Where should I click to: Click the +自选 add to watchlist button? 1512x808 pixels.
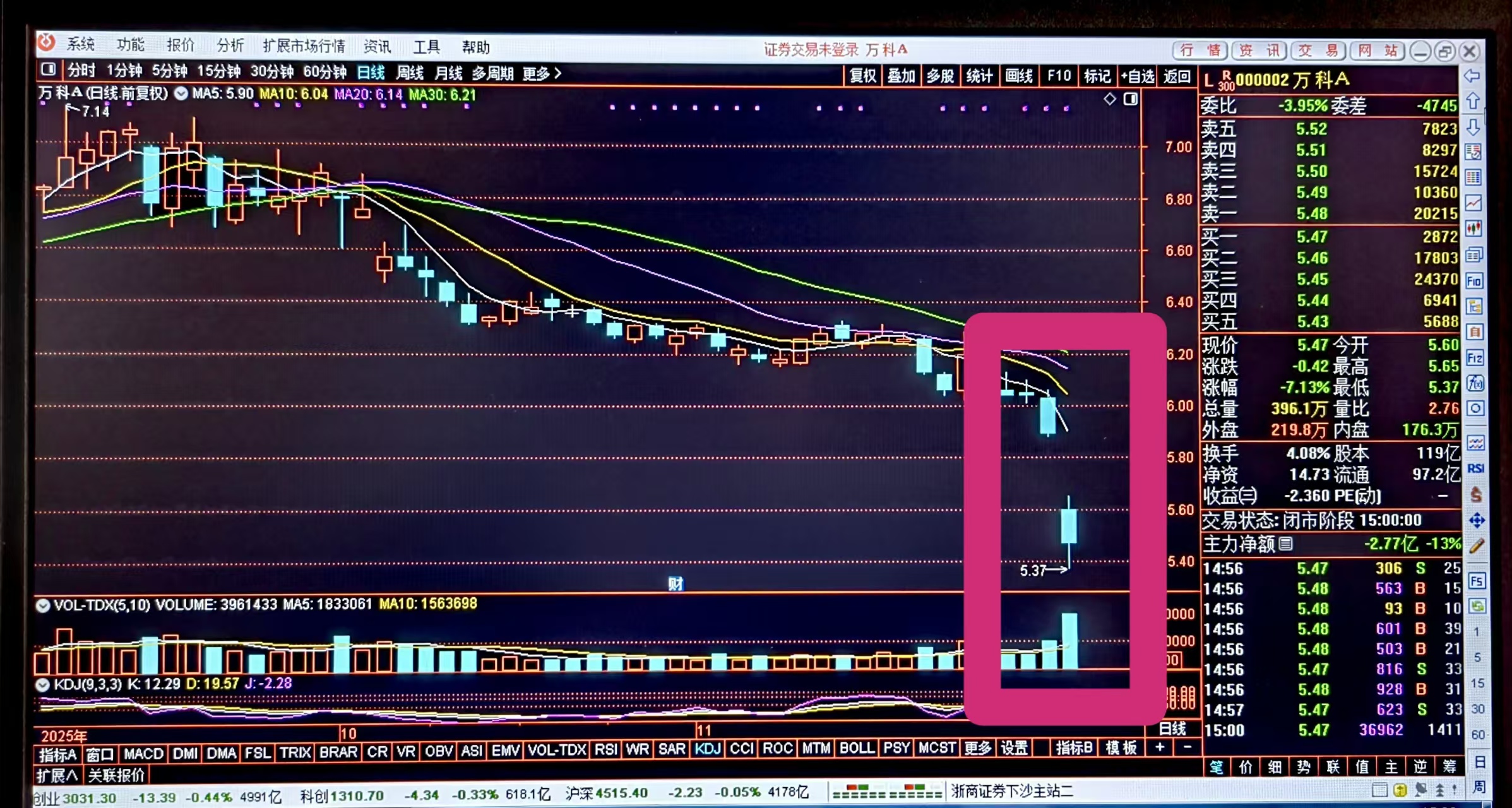point(1137,76)
